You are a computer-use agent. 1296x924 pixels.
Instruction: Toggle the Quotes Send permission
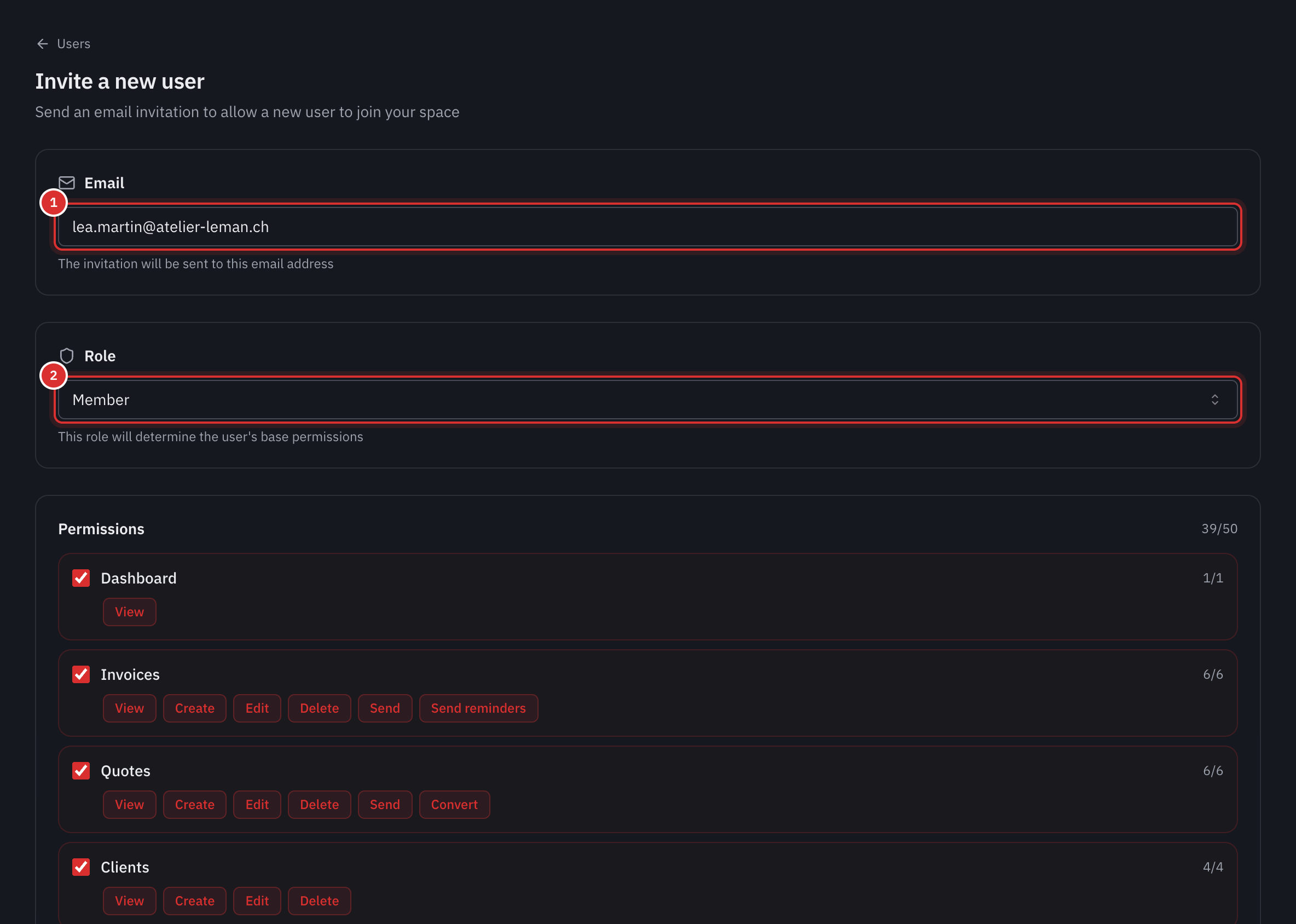pos(385,804)
